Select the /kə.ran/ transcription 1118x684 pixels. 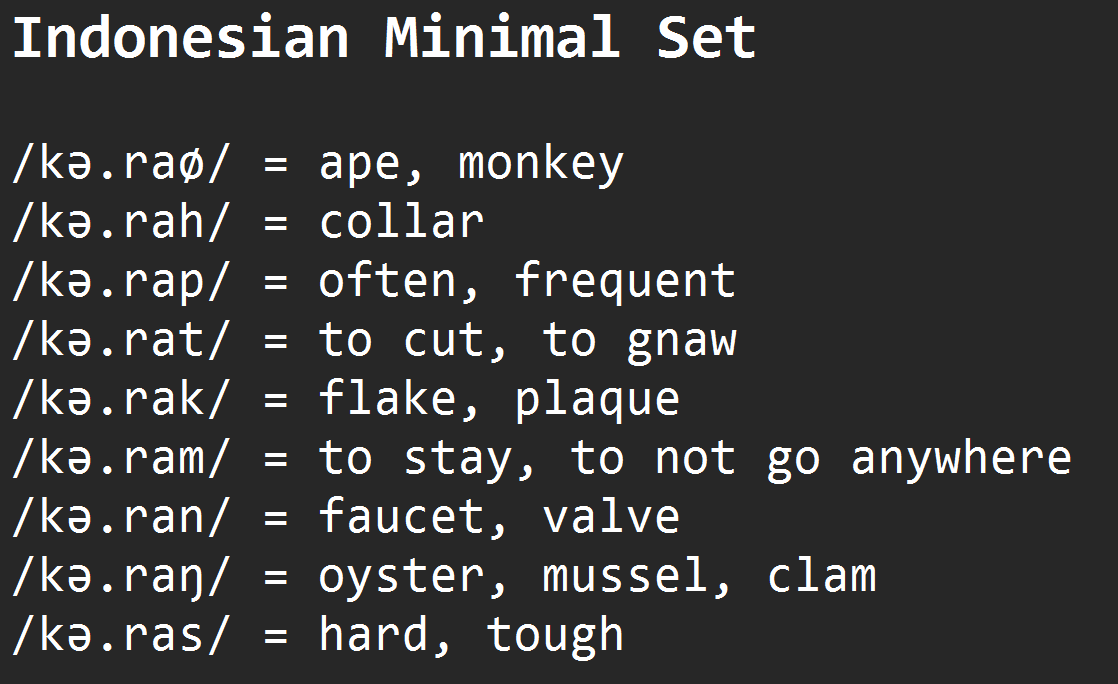(x=121, y=518)
